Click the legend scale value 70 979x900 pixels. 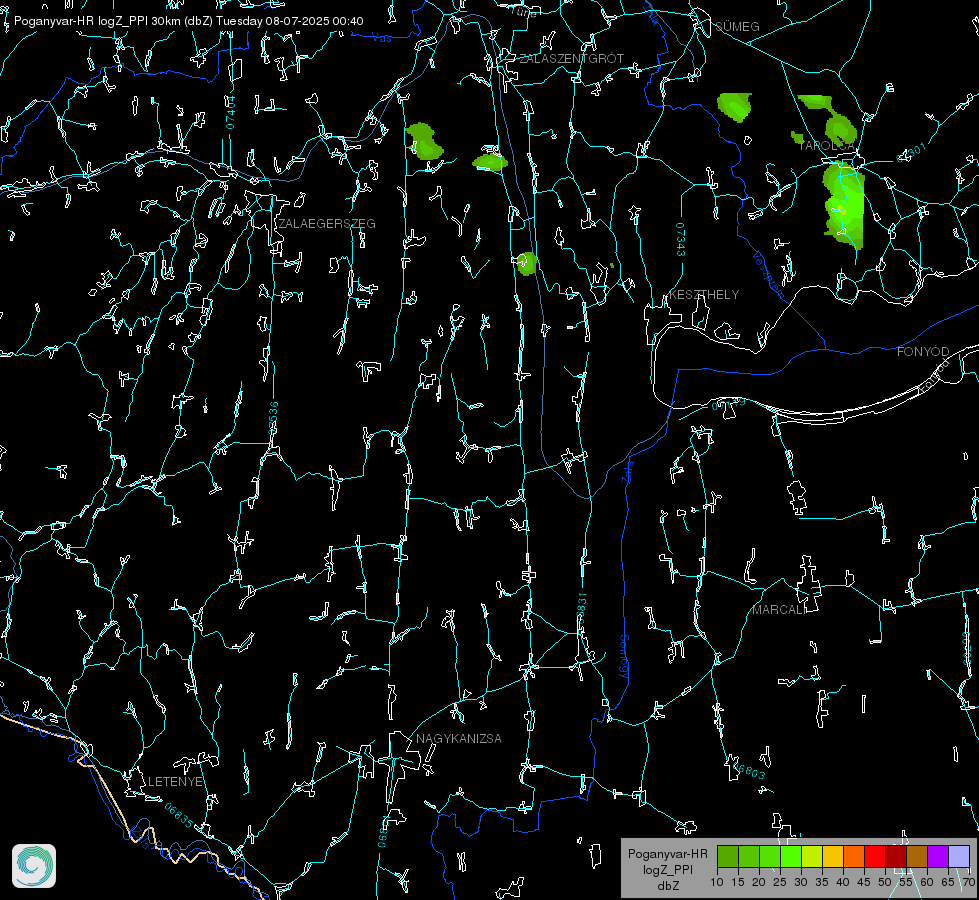[968, 883]
